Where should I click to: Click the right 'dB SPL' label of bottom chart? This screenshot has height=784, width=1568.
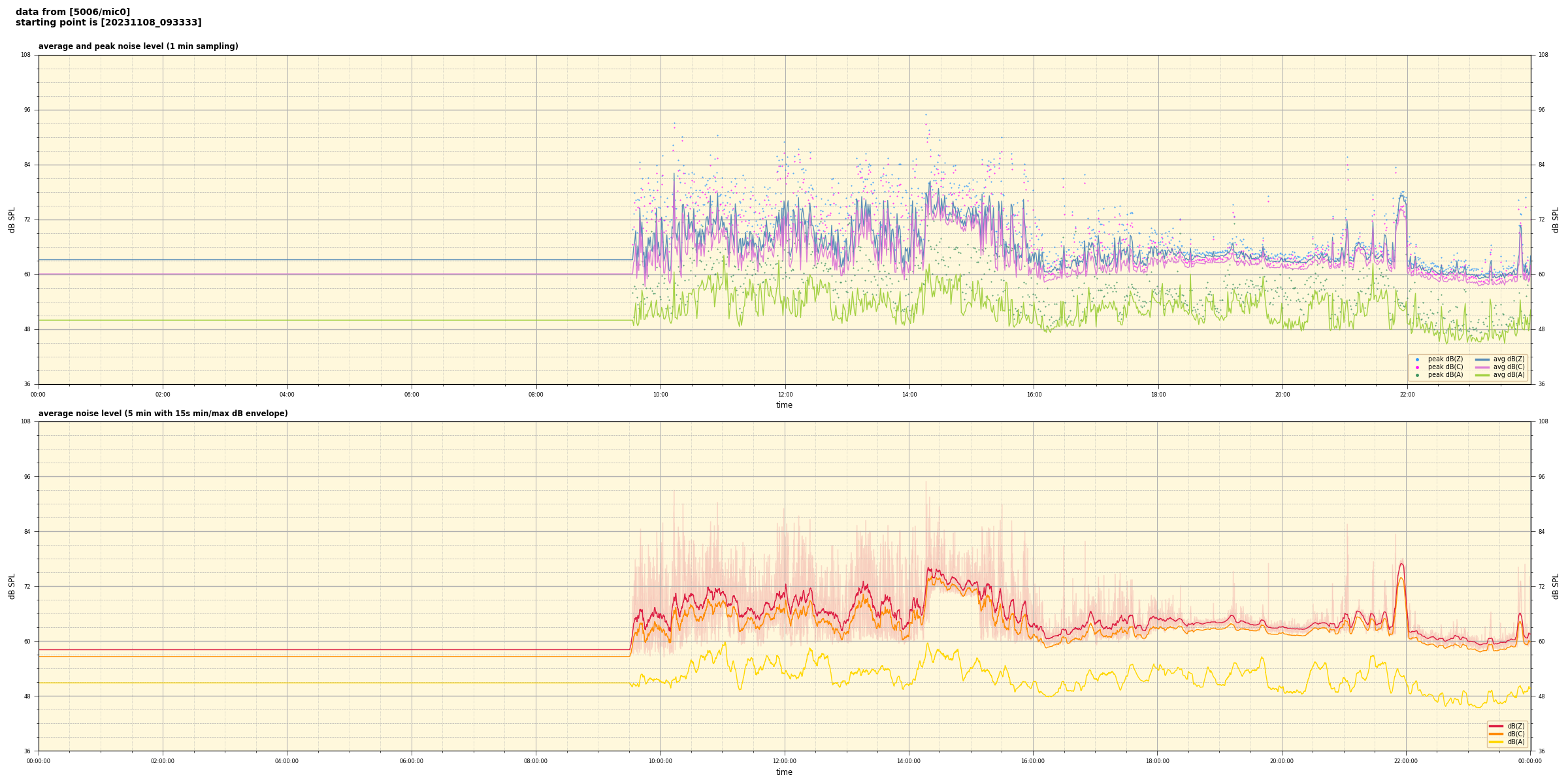[1556, 586]
